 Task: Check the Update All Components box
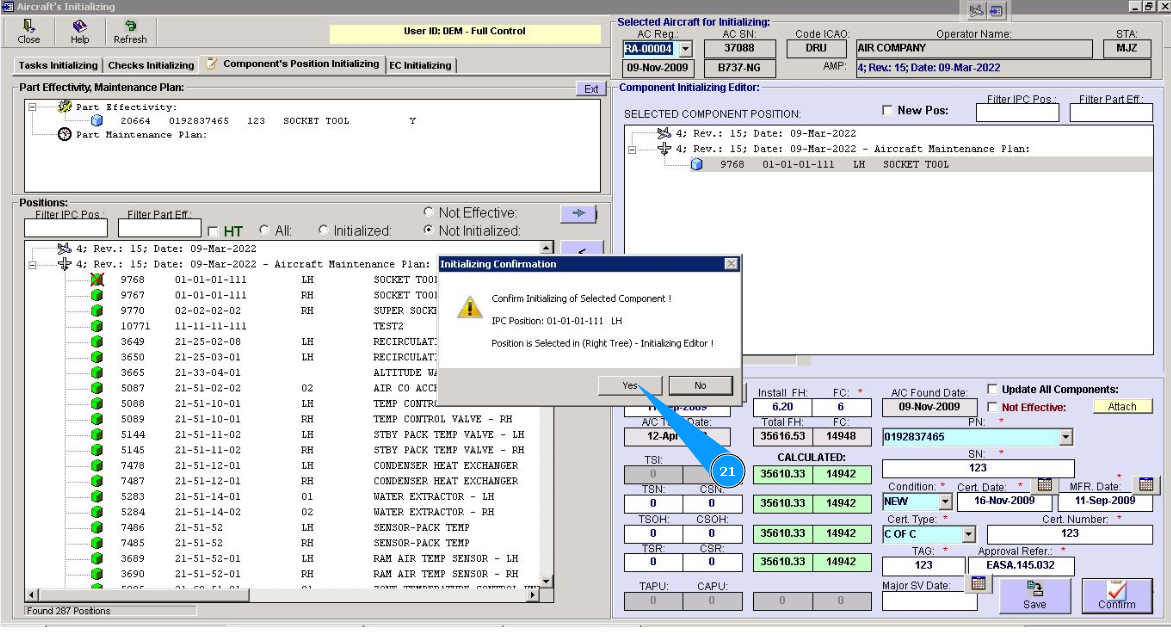tap(992, 389)
